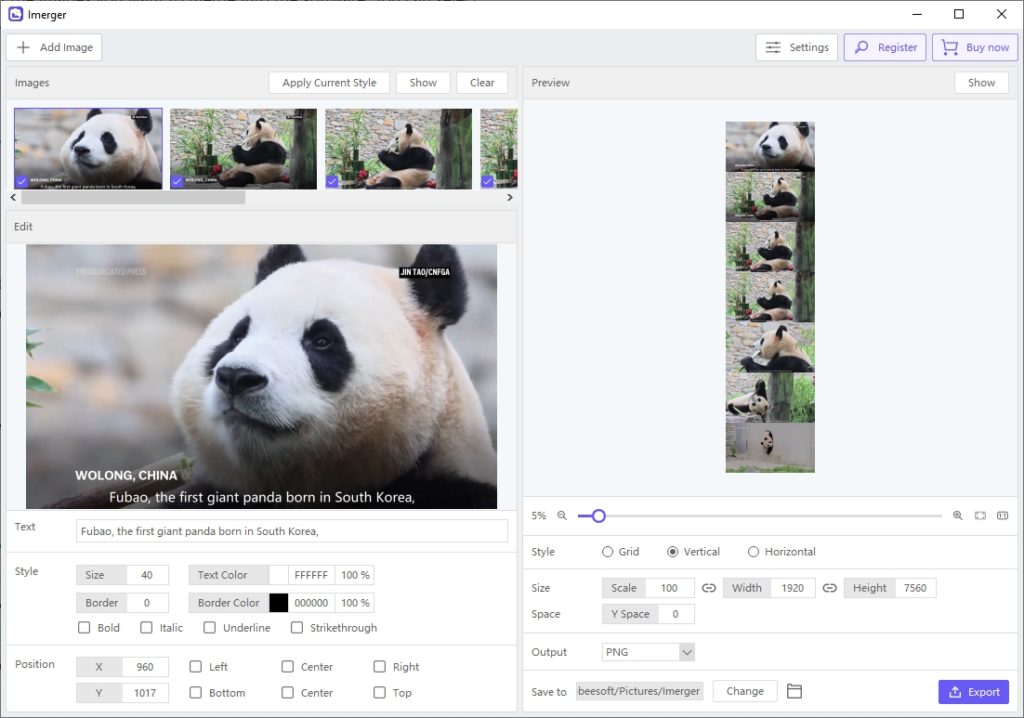
Task: Click Apply Current Style
Action: (328, 83)
